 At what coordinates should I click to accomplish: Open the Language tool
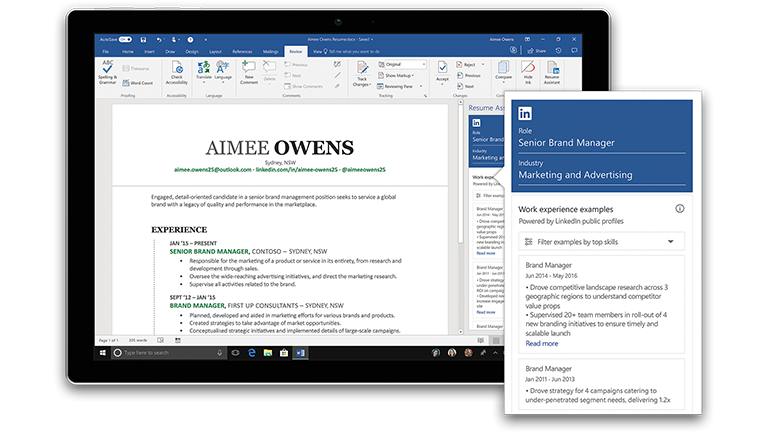click(x=223, y=71)
